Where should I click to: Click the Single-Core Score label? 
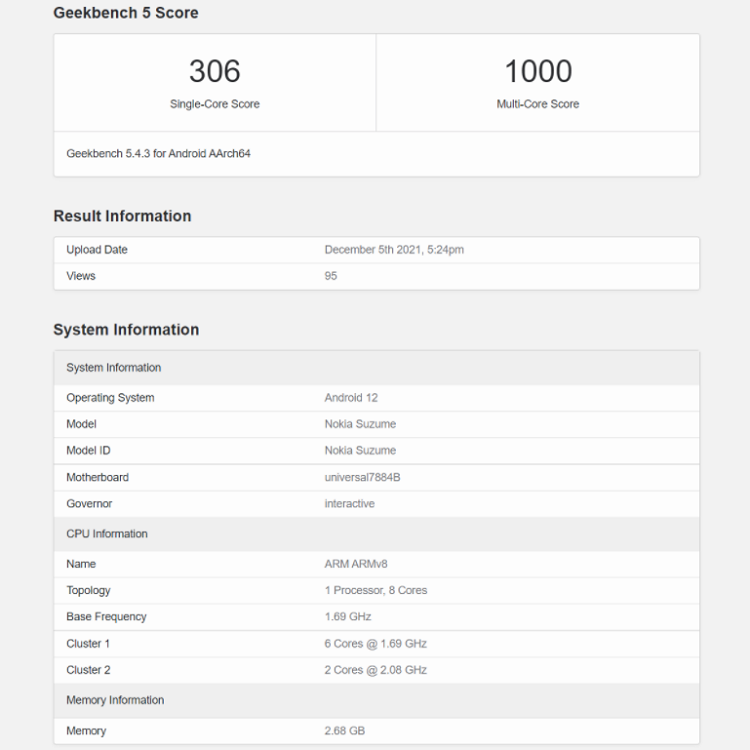click(x=215, y=104)
